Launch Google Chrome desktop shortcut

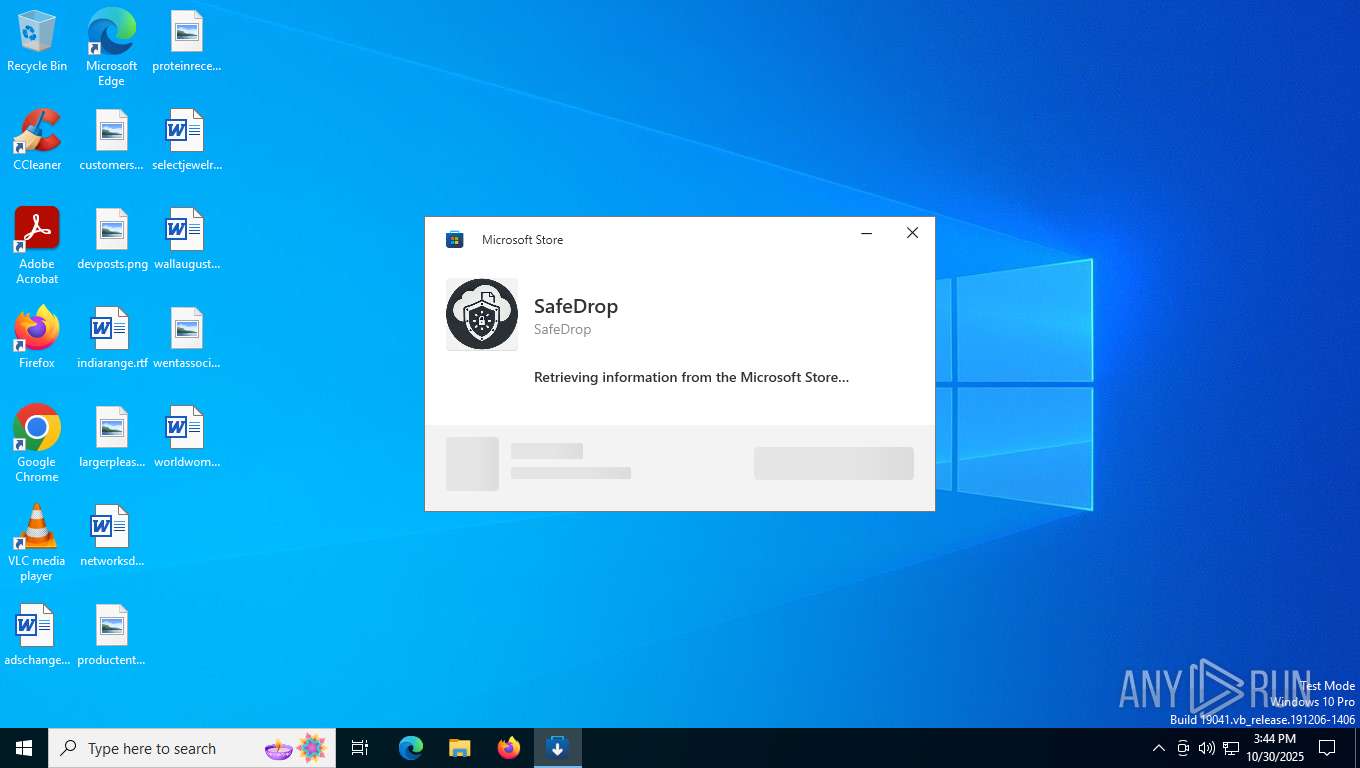pyautogui.click(x=37, y=444)
